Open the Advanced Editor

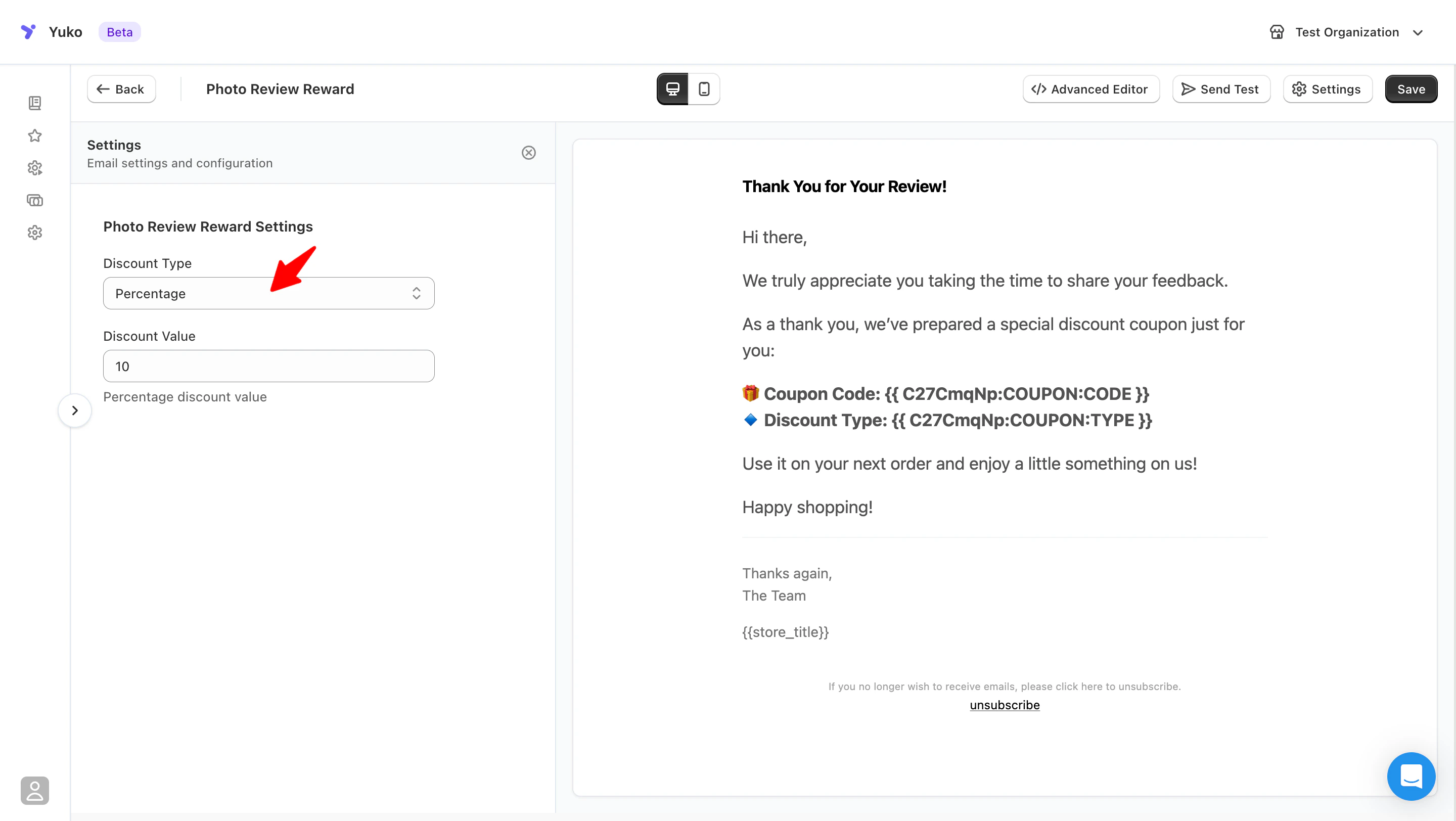(1090, 89)
